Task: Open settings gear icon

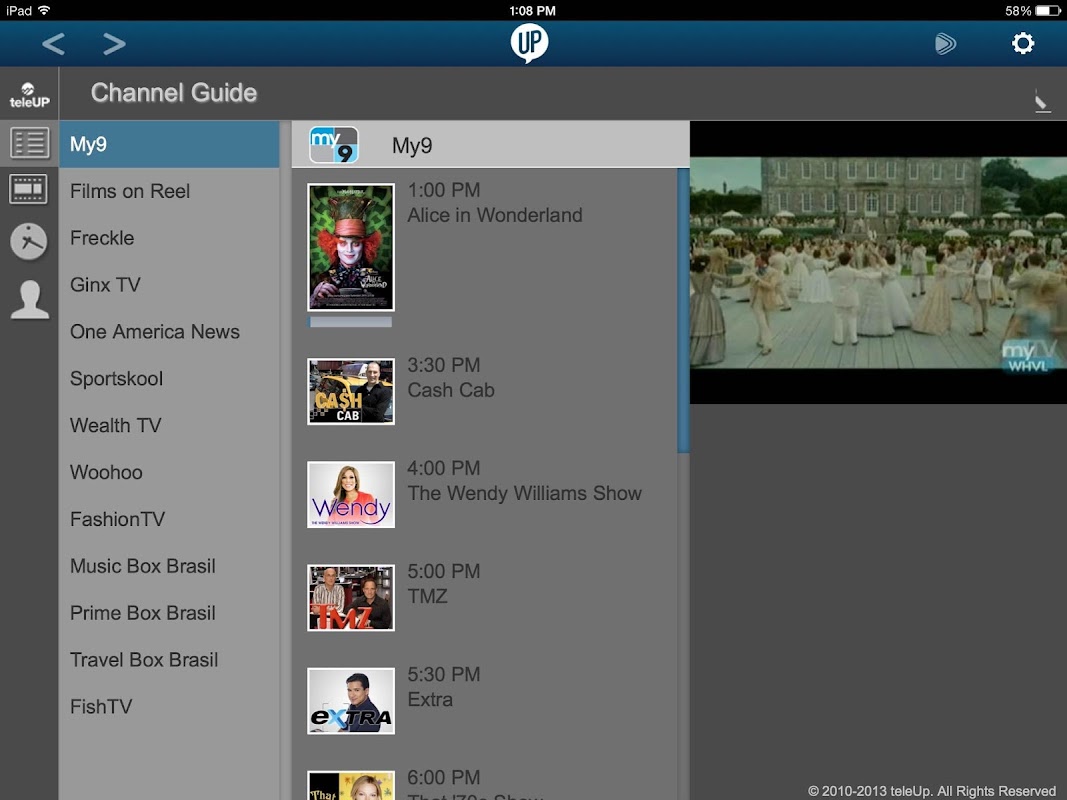Action: [1023, 44]
